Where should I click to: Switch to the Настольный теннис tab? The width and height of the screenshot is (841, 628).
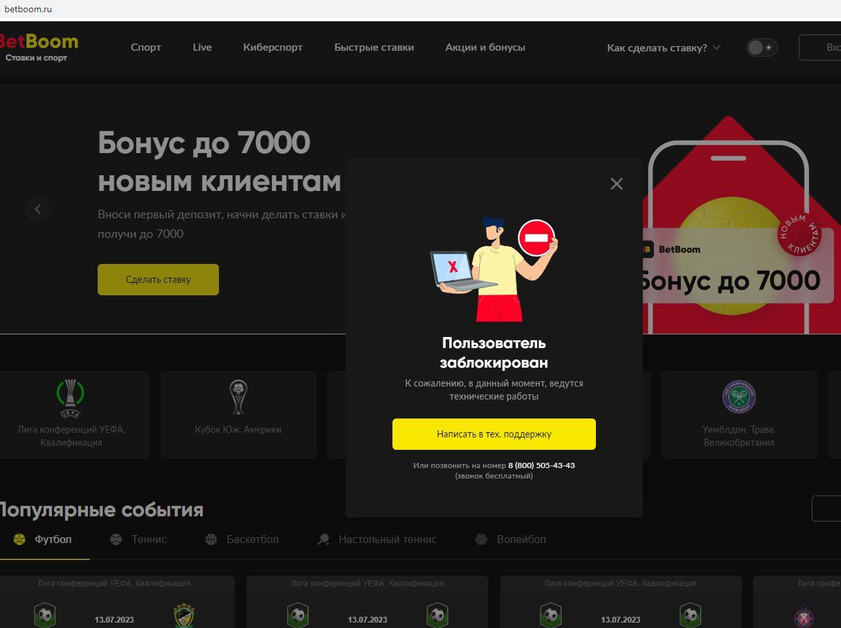377,540
